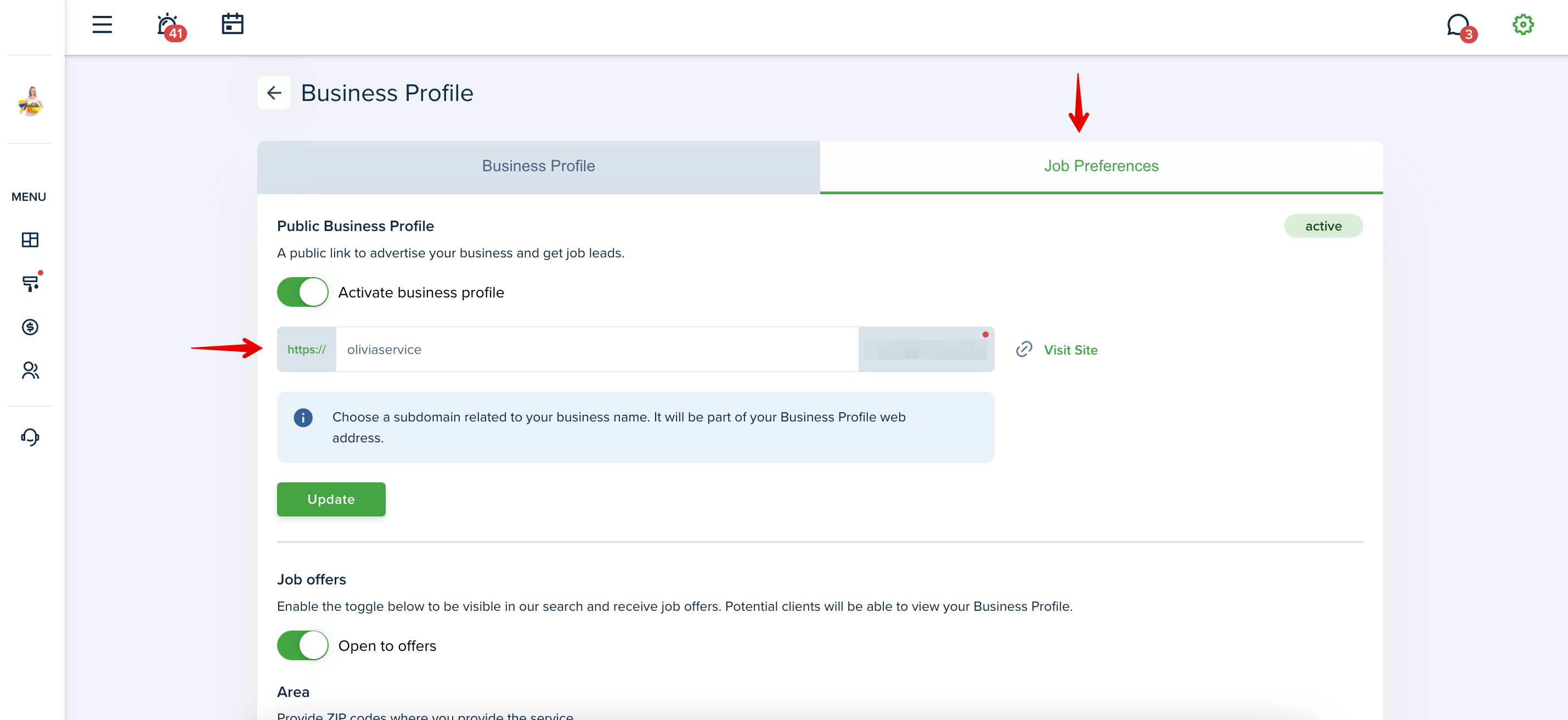This screenshot has width=1568, height=720.
Task: Click the green Update button
Action: (x=331, y=500)
